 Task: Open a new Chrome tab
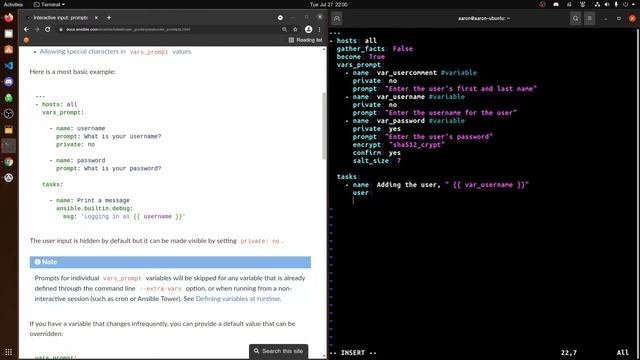click(109, 18)
